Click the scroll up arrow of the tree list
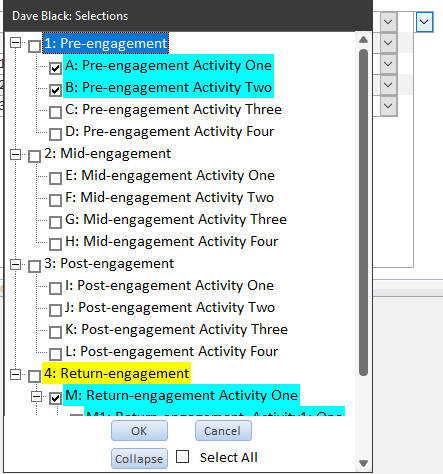This screenshot has height=474, width=443. [x=363, y=40]
